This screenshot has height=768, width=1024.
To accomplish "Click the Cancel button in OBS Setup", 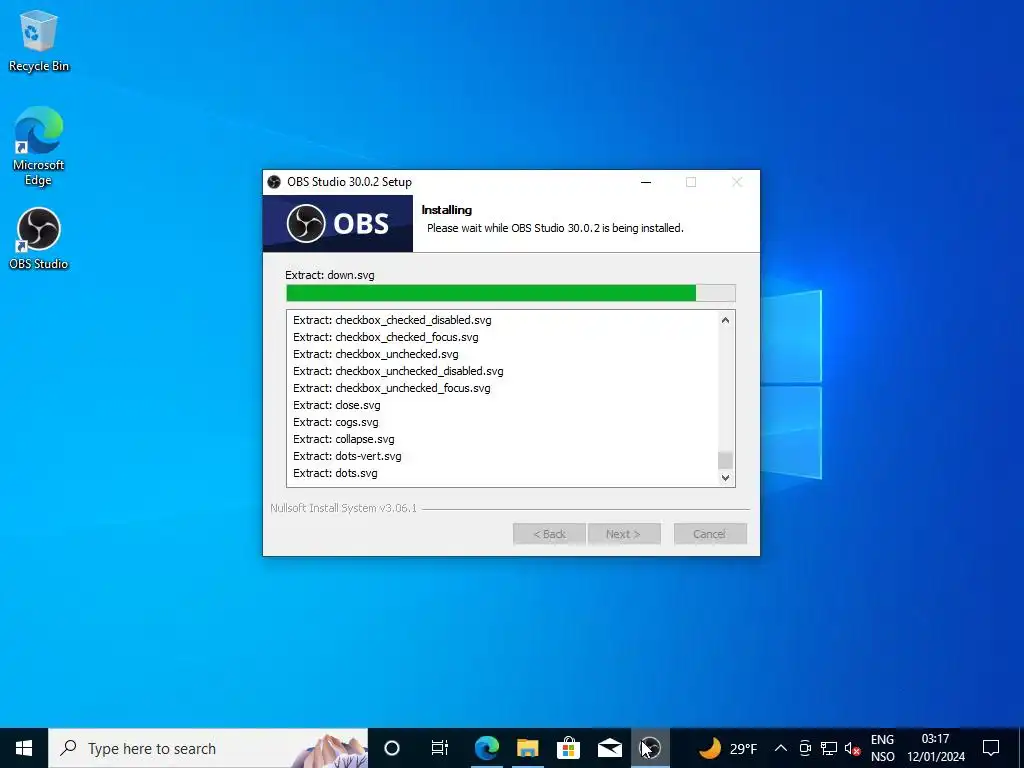I will 710,534.
